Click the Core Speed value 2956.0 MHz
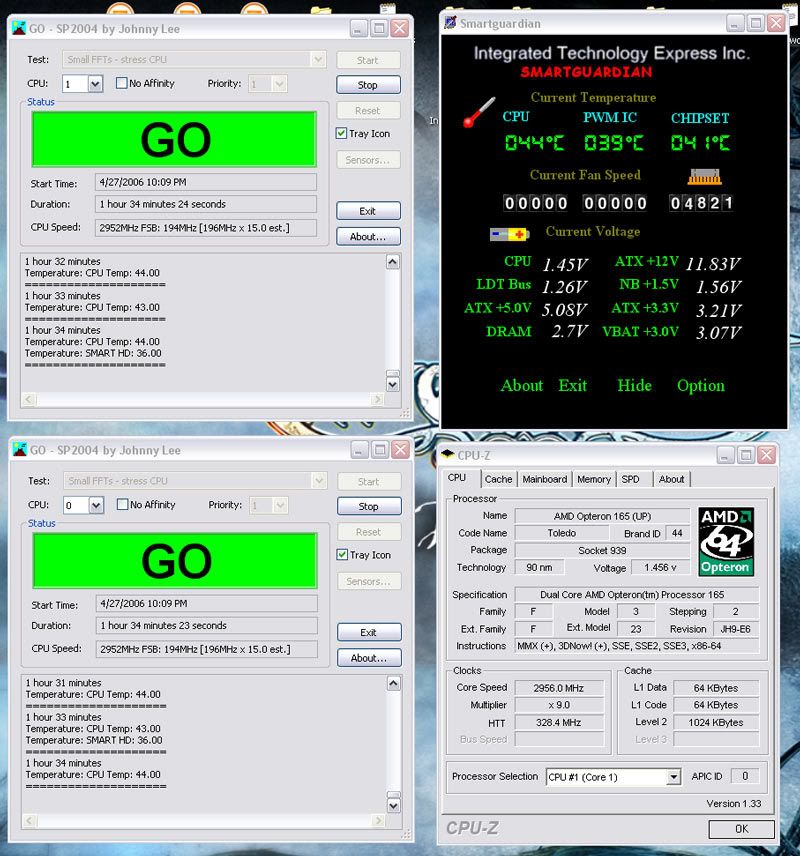This screenshot has width=800, height=856. 559,688
